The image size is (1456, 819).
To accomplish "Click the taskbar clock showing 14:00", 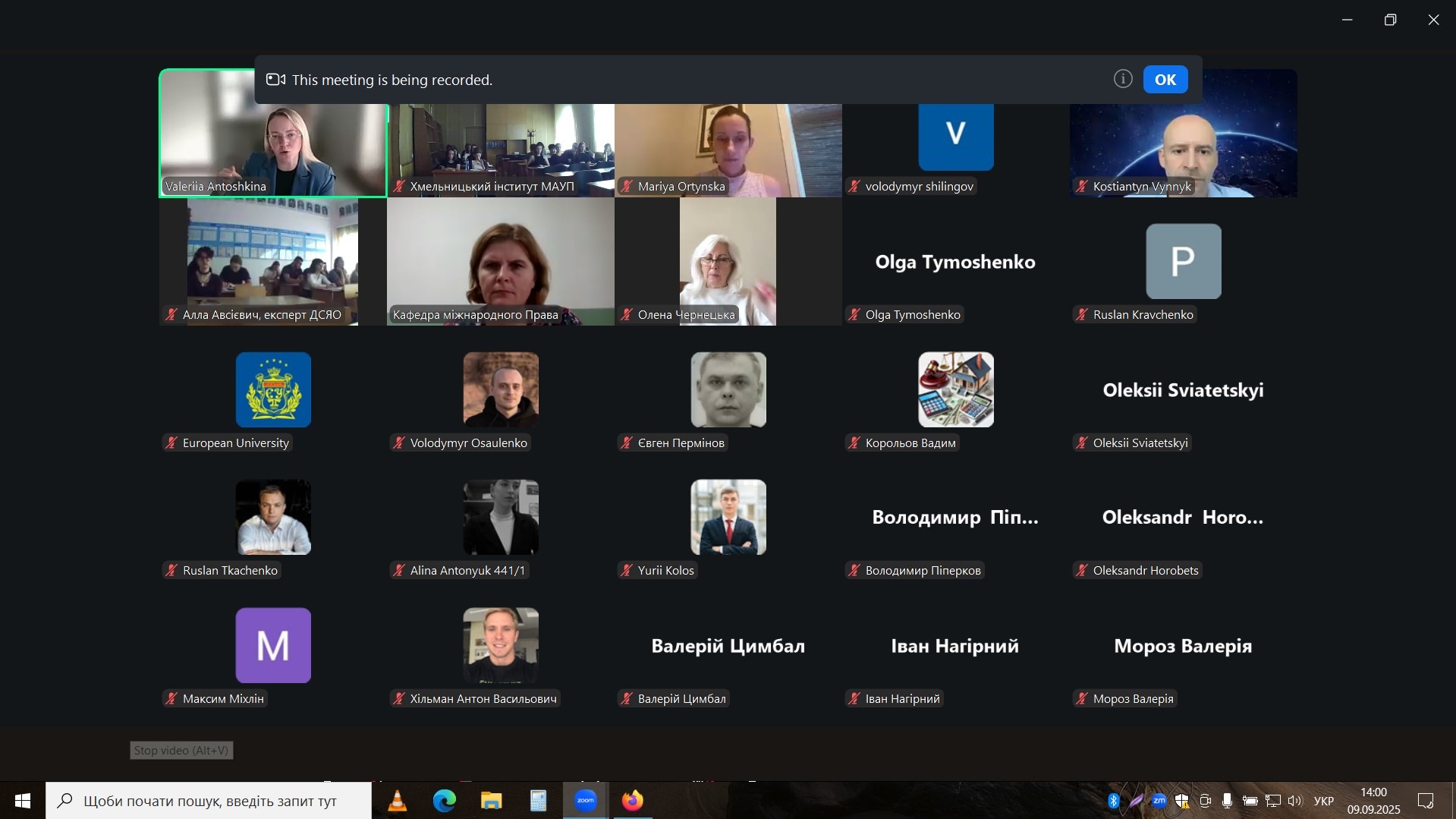I will coord(1373,801).
